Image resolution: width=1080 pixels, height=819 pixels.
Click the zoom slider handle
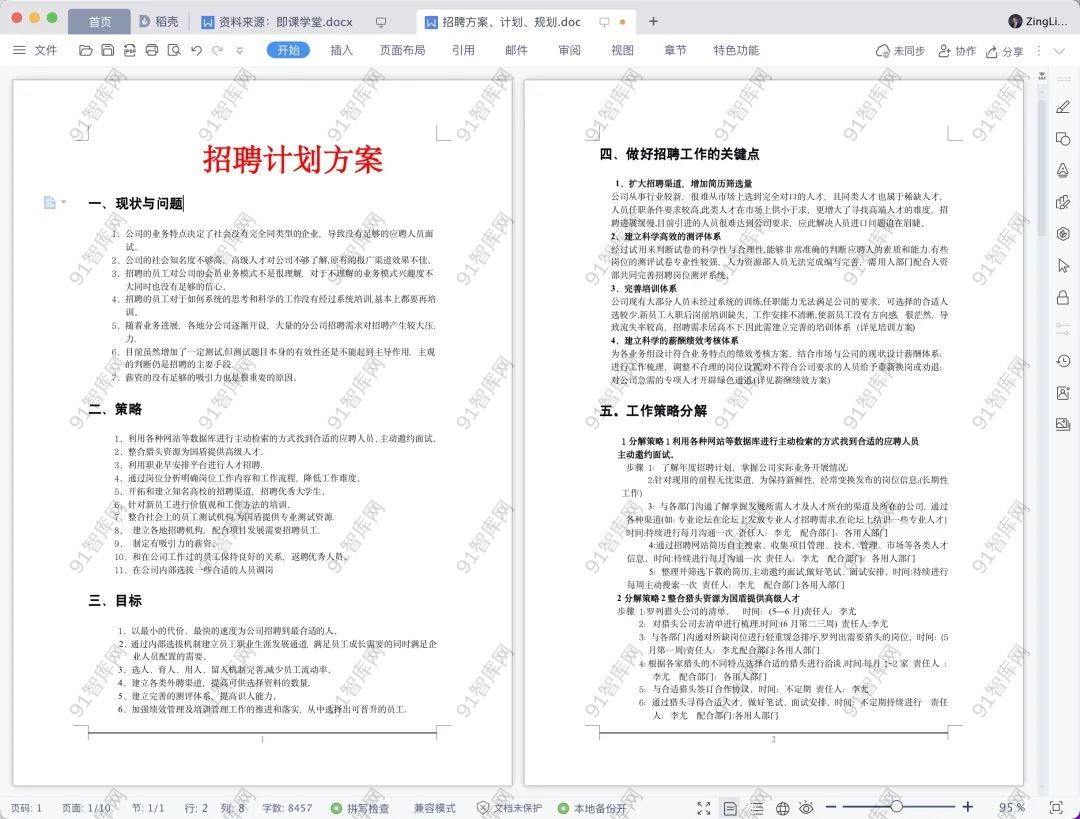coord(896,807)
